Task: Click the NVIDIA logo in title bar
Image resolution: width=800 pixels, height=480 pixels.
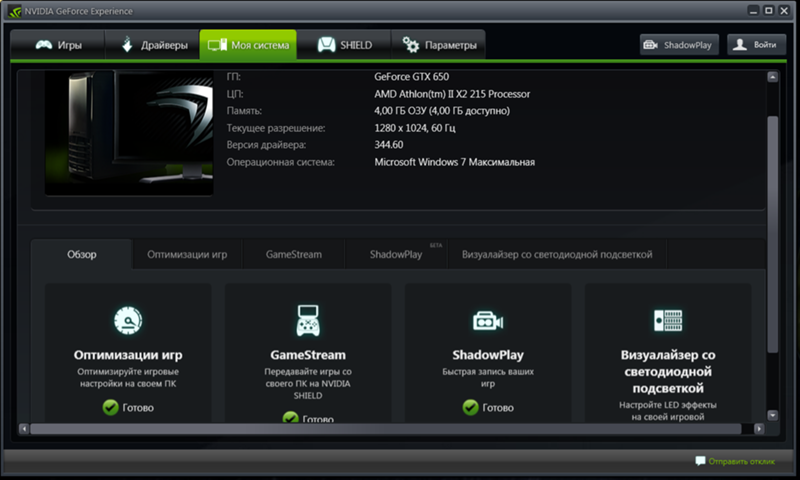Action: pos(15,11)
